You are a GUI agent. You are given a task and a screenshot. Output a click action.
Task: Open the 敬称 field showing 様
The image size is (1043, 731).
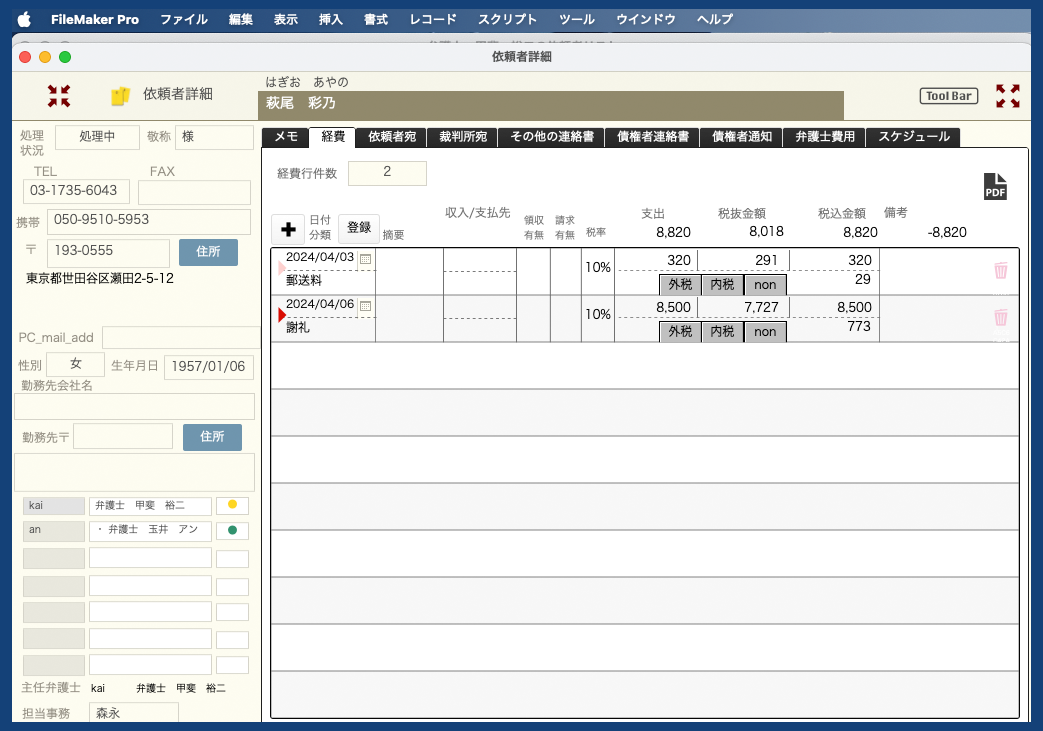coord(213,137)
